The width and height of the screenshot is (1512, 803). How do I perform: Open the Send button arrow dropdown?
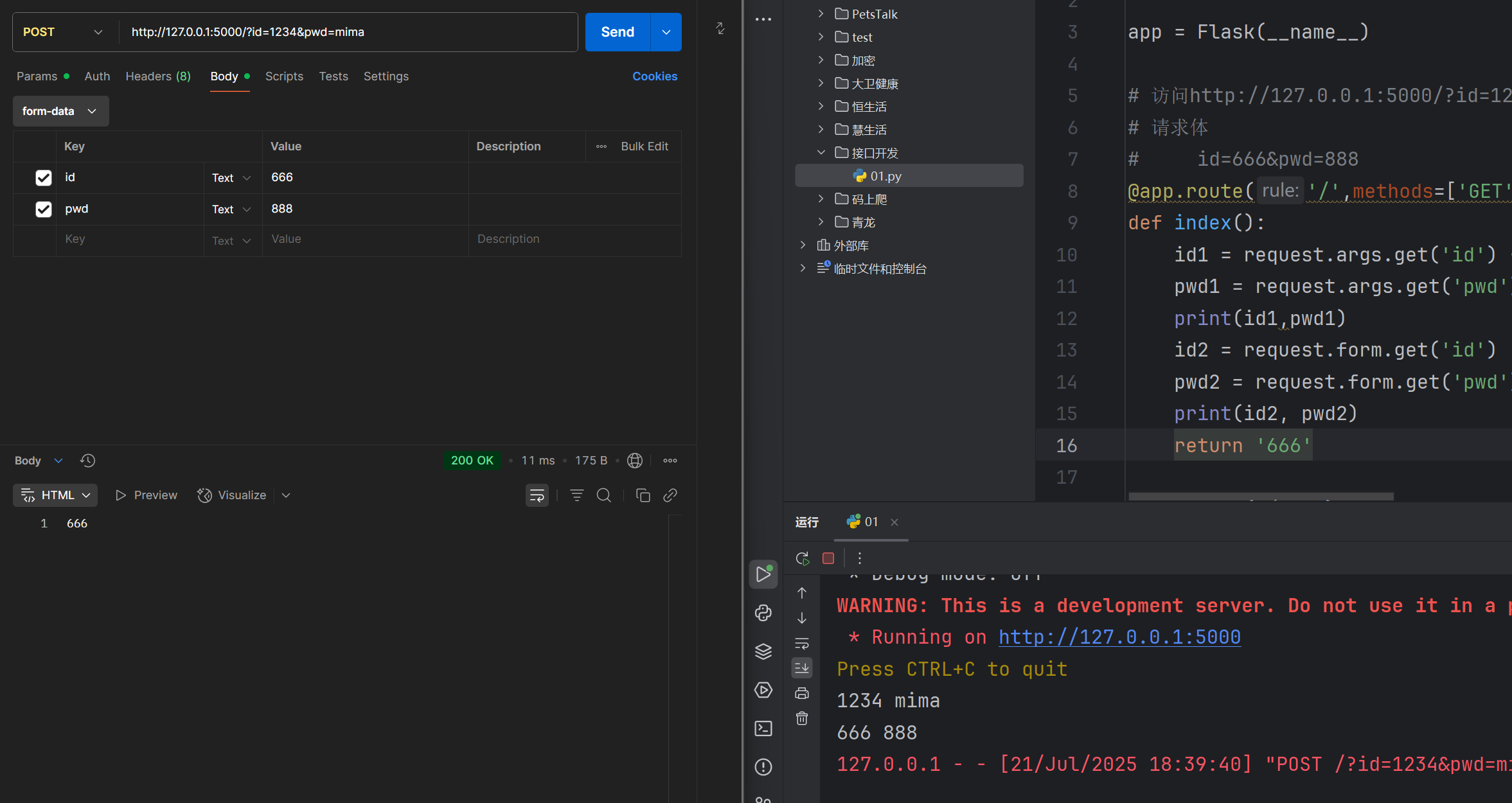(x=666, y=32)
